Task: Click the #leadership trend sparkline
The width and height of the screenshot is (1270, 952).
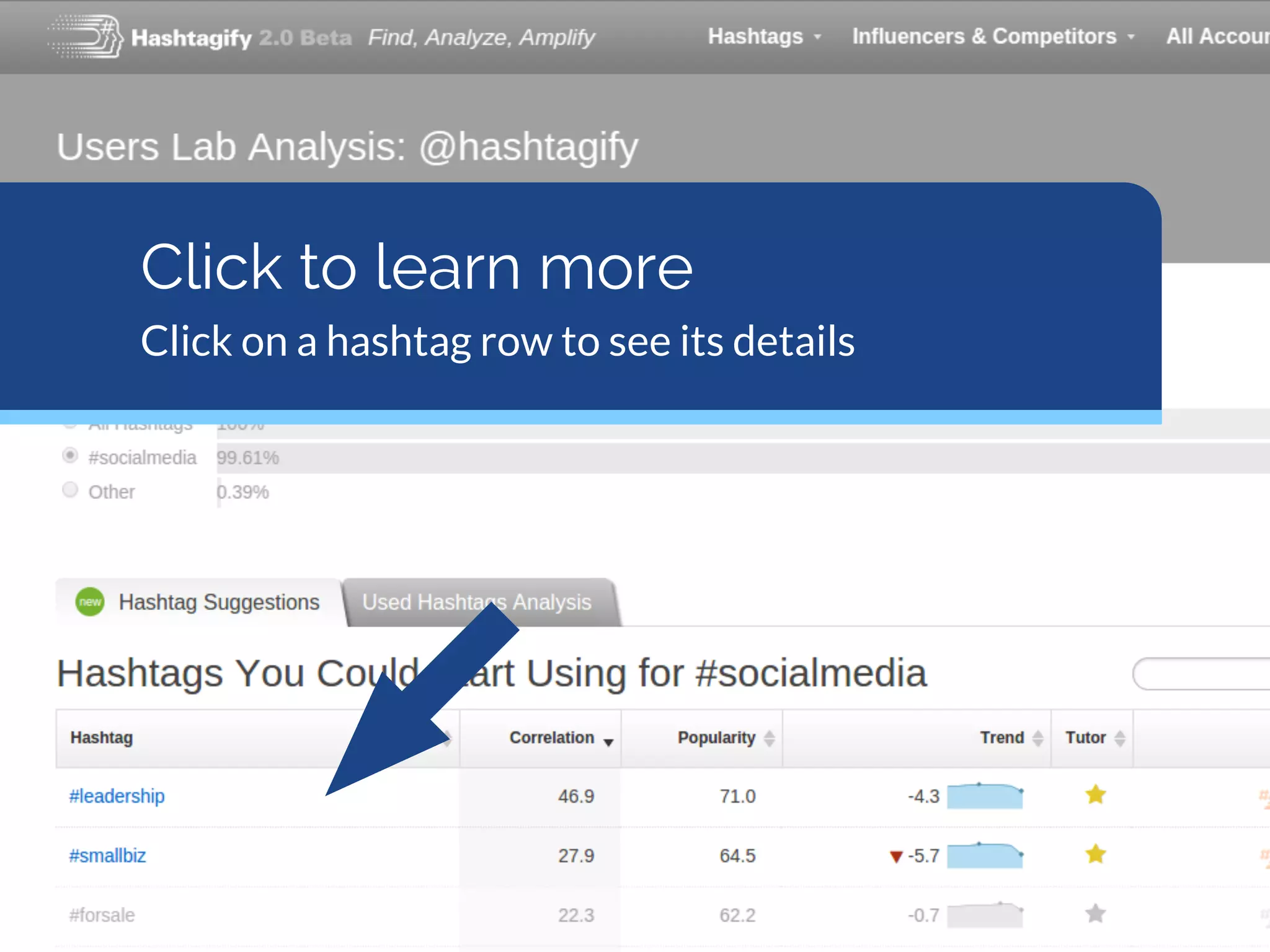Action: tap(985, 796)
